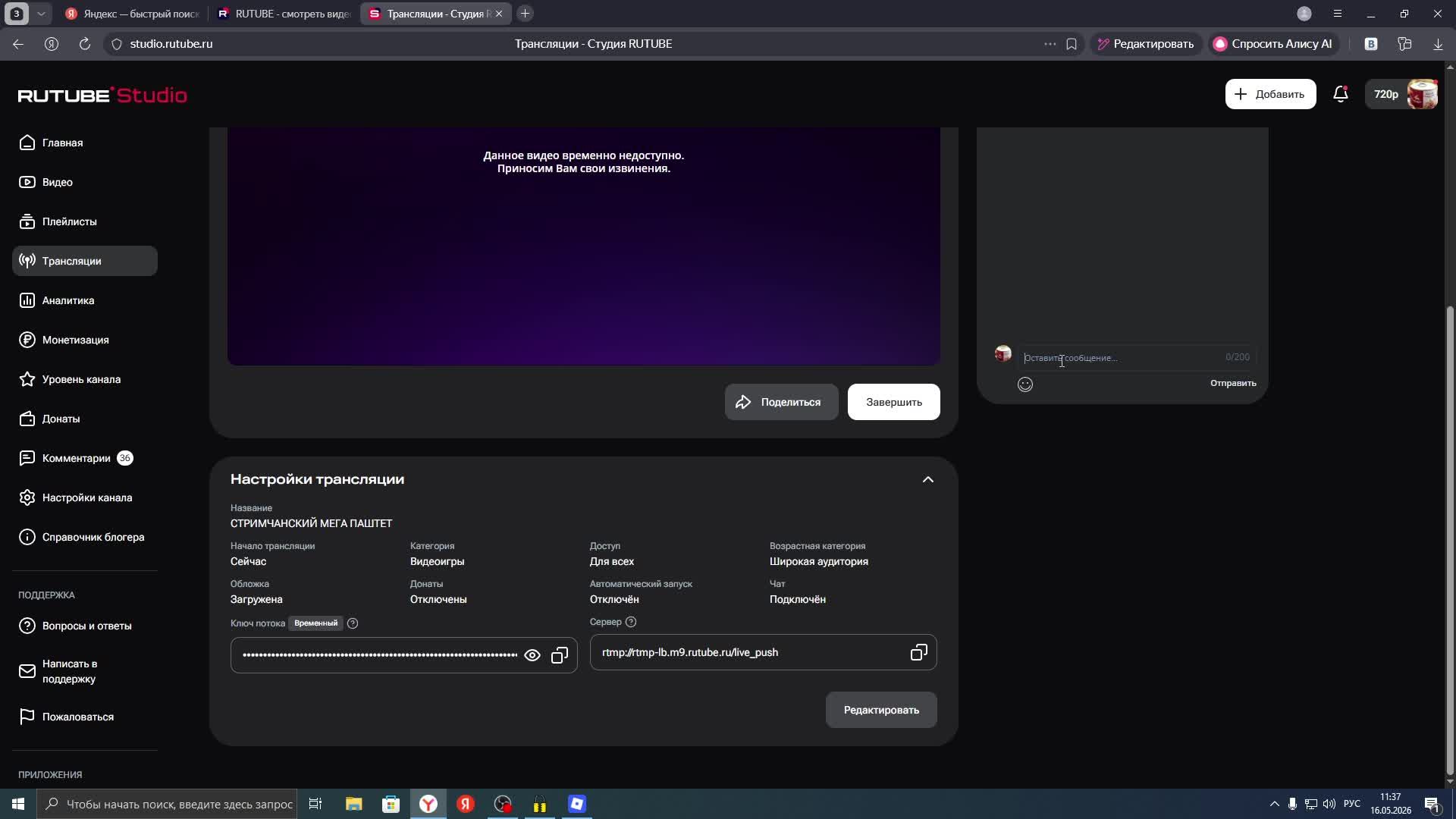
Task: Switch to RUTUBE browser tab
Action: tap(284, 14)
